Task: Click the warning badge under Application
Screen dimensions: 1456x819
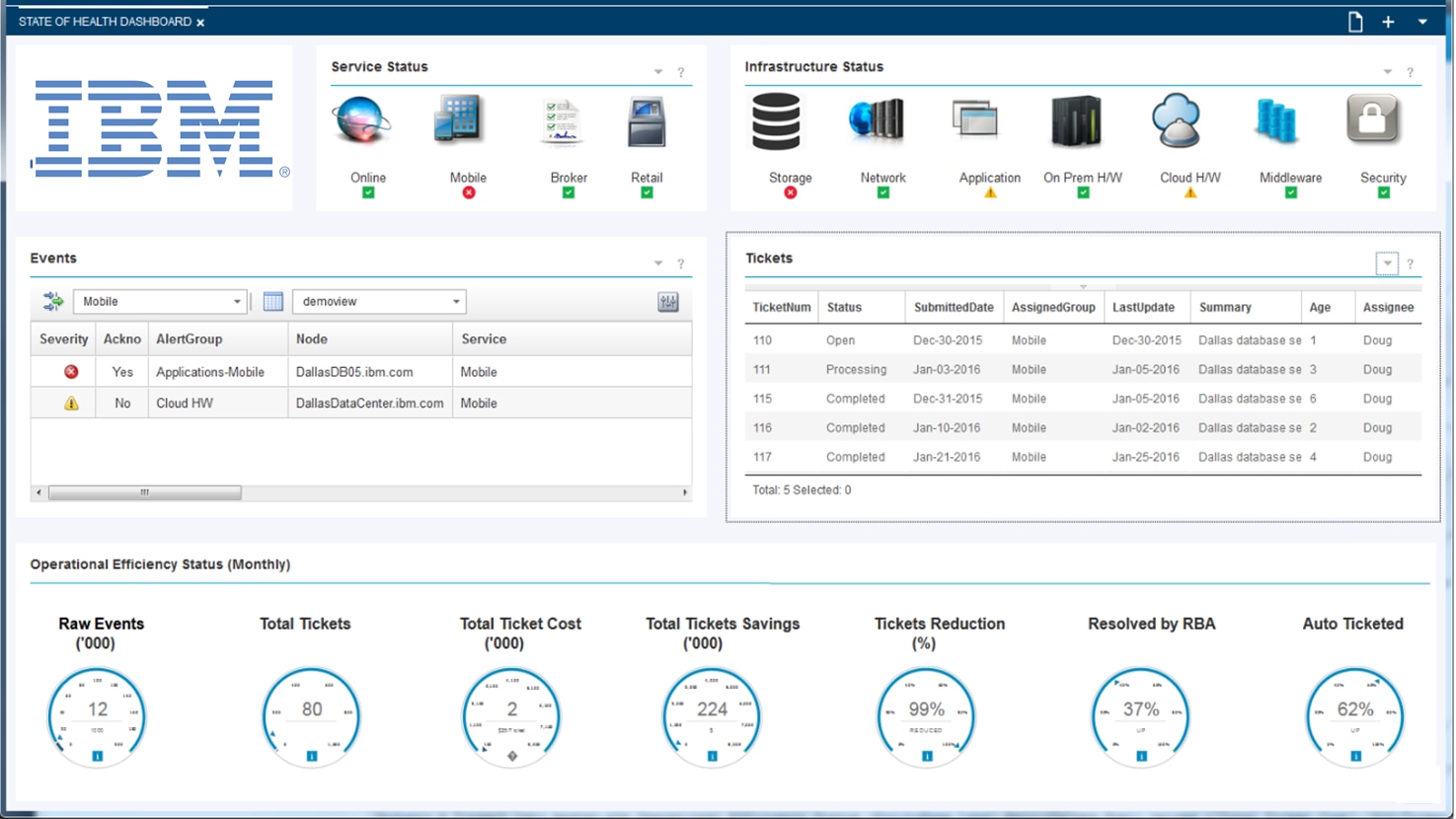Action: point(988,192)
